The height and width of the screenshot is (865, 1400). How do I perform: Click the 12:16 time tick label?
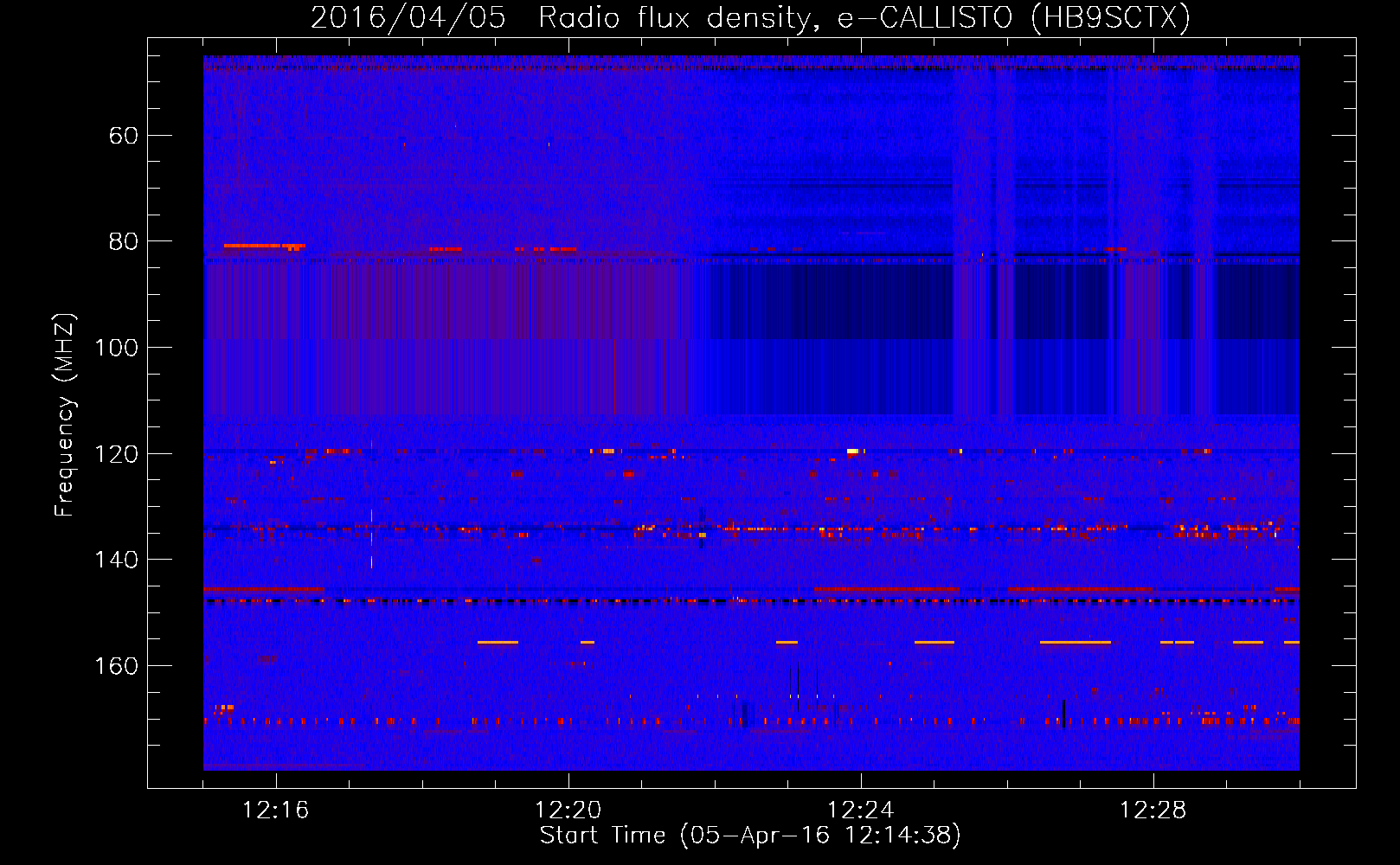(275, 811)
